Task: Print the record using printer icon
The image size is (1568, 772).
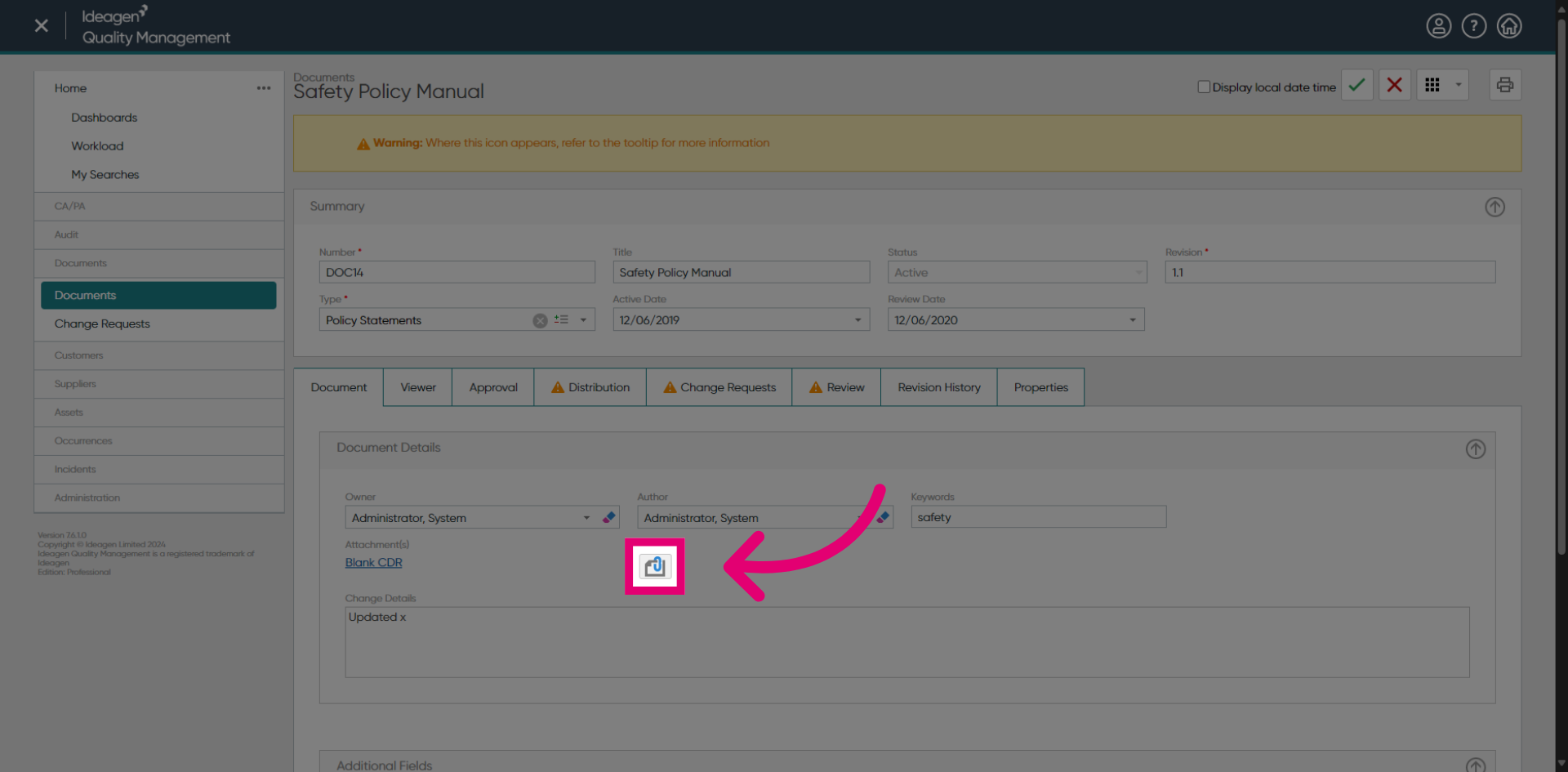Action: pyautogui.click(x=1504, y=85)
